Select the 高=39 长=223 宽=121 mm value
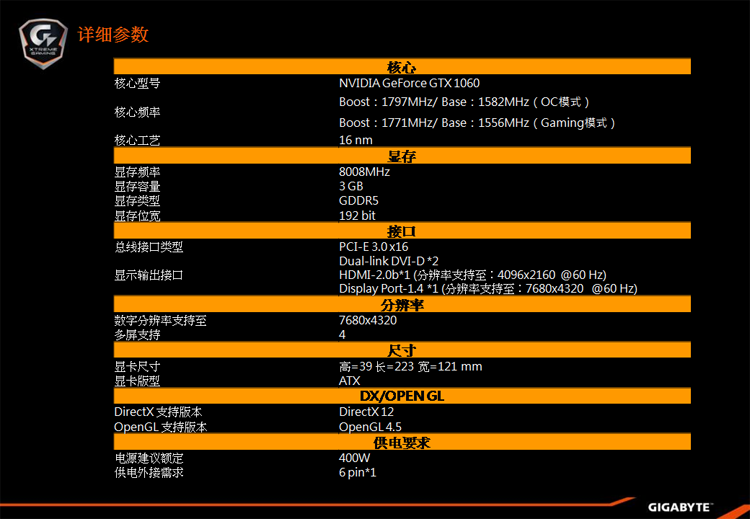This screenshot has width=750, height=519. coord(410,367)
